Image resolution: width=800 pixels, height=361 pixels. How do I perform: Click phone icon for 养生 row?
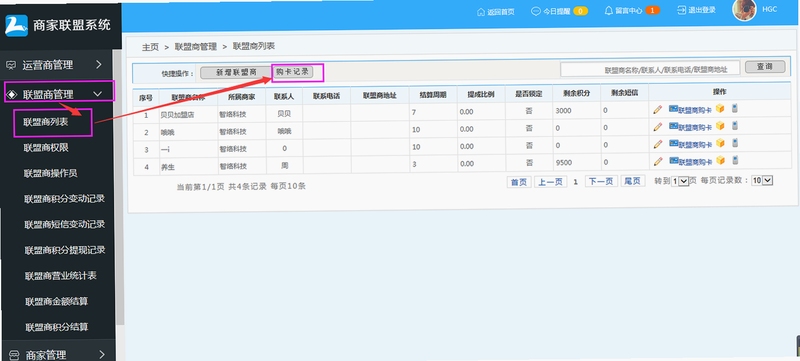coord(735,160)
